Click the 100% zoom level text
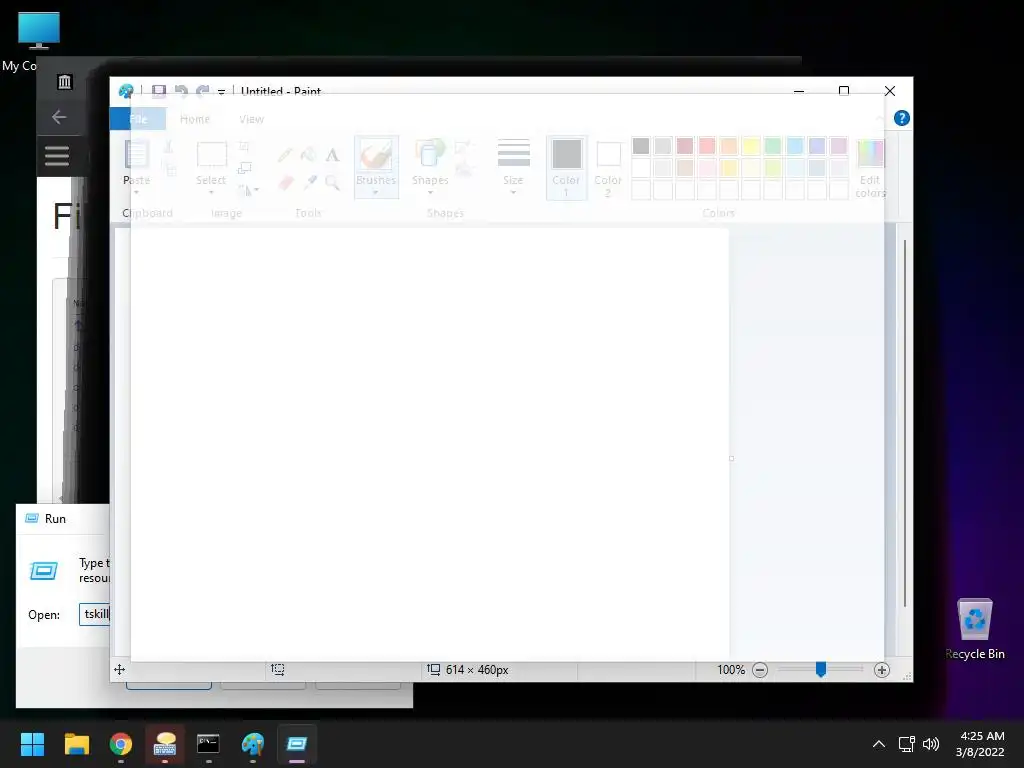The width and height of the screenshot is (1024, 768). pyautogui.click(x=731, y=669)
